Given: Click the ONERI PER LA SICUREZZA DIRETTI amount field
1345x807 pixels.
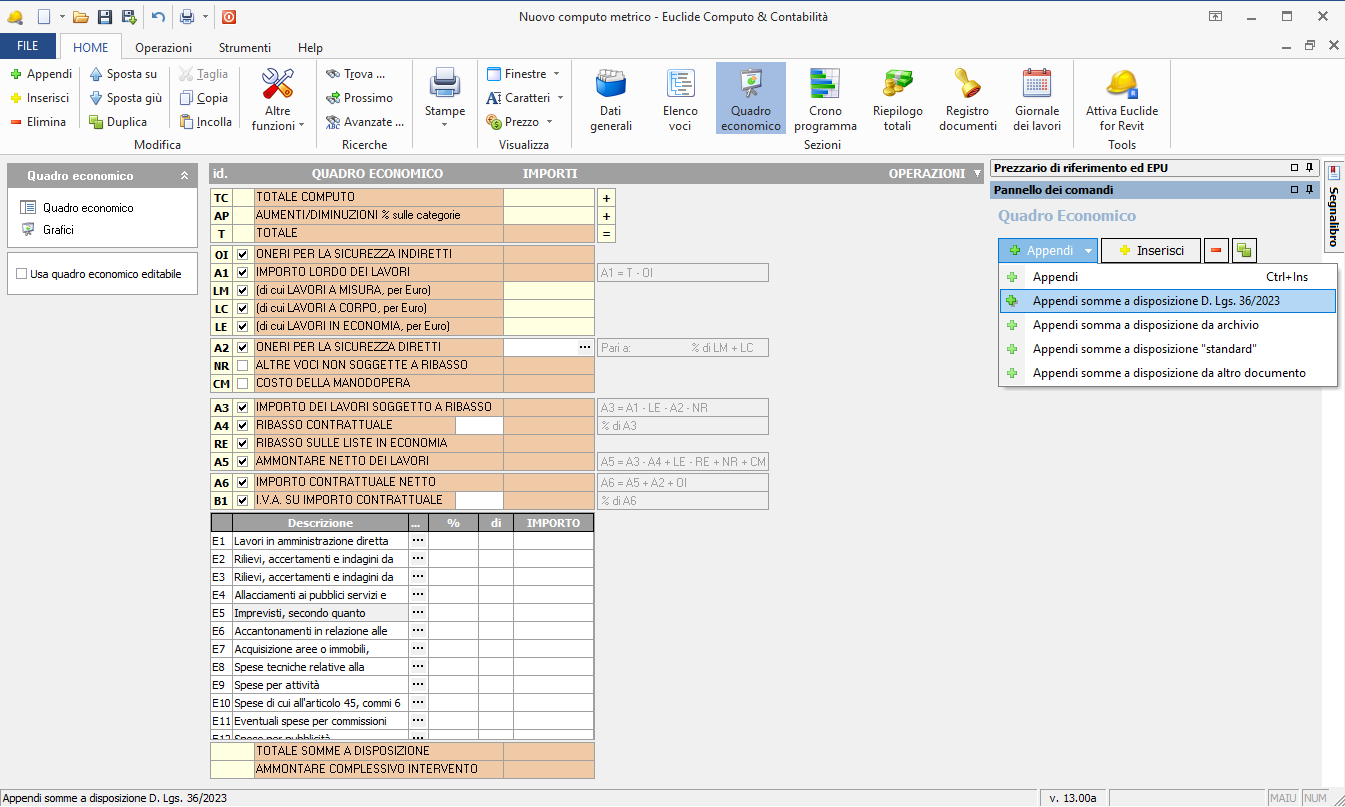Looking at the screenshot, I should [539, 347].
